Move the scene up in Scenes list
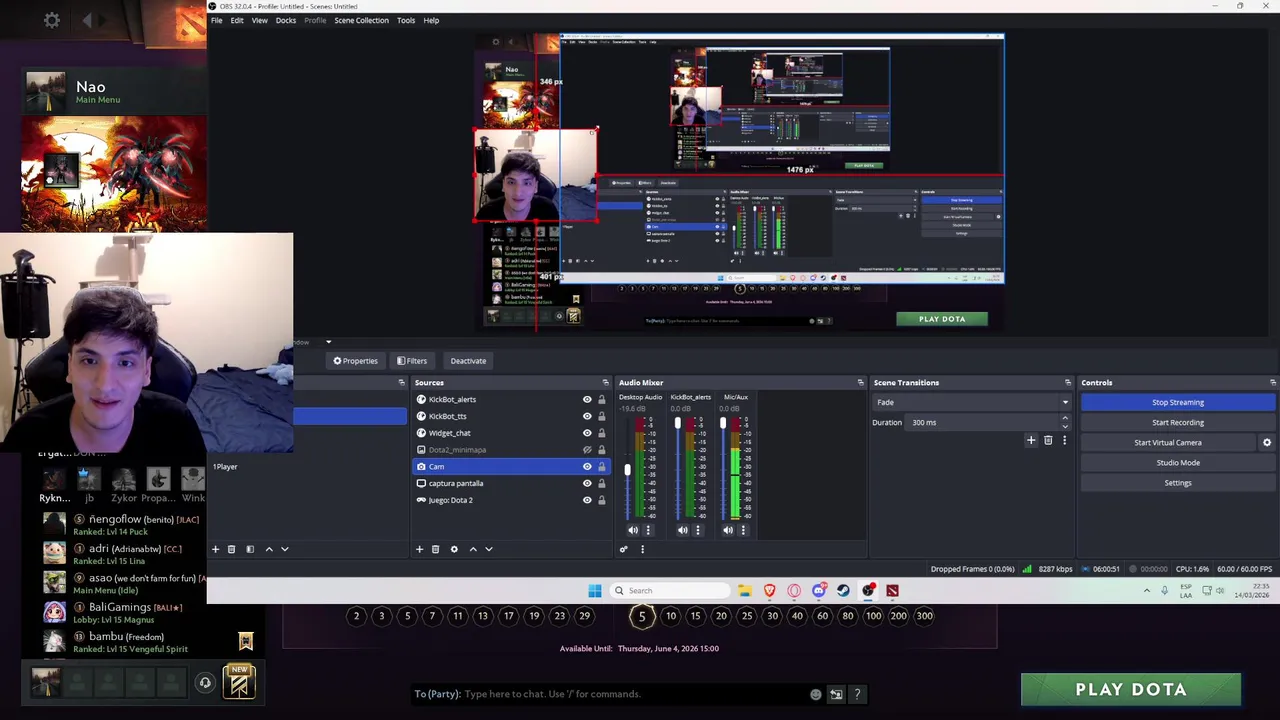 point(269,549)
